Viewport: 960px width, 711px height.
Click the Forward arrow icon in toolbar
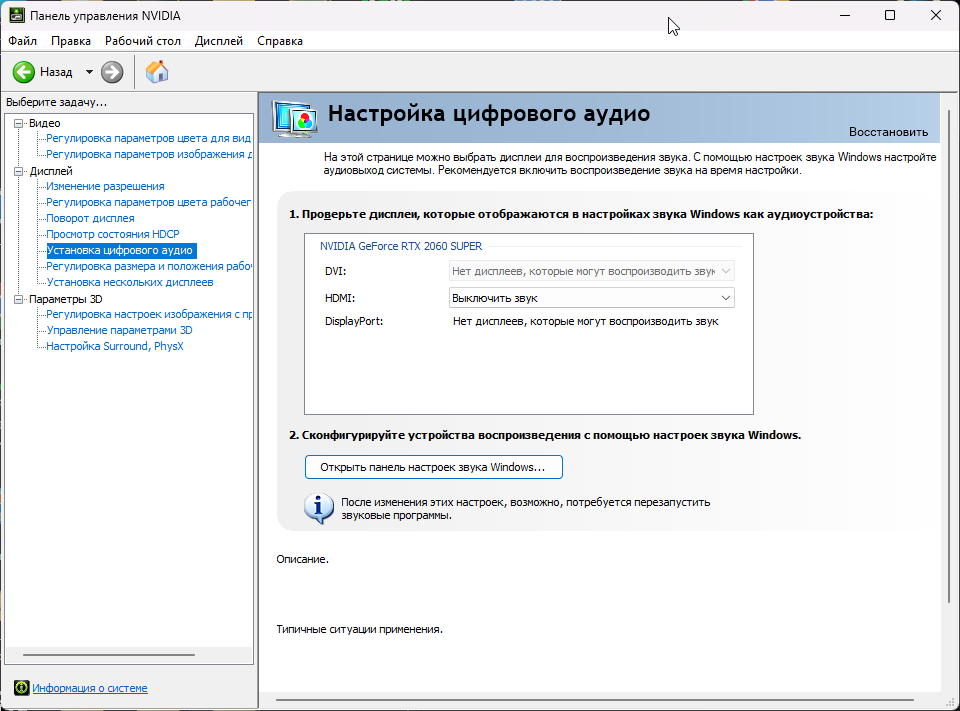[x=112, y=72]
